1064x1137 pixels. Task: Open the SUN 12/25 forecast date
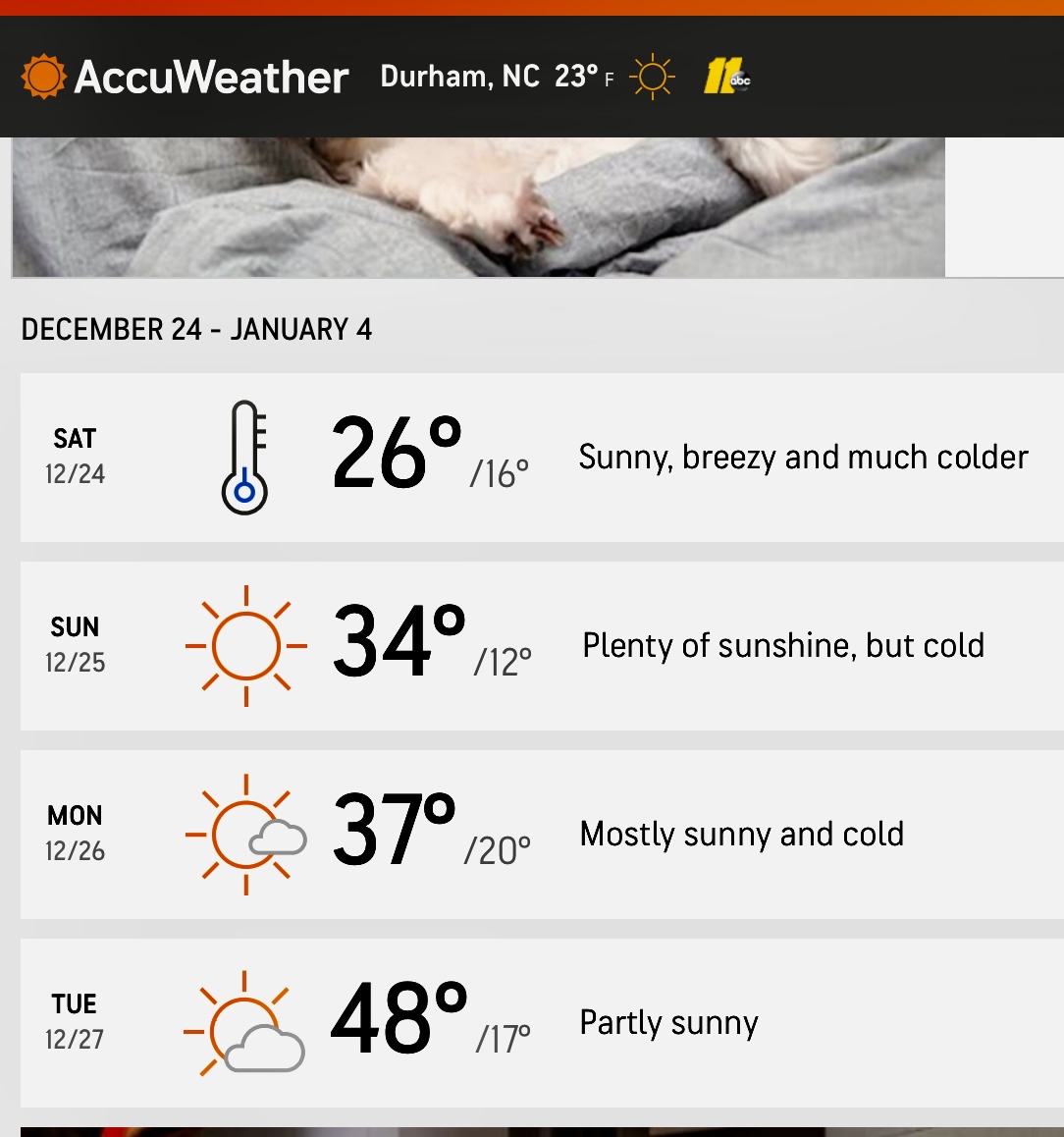click(75, 645)
